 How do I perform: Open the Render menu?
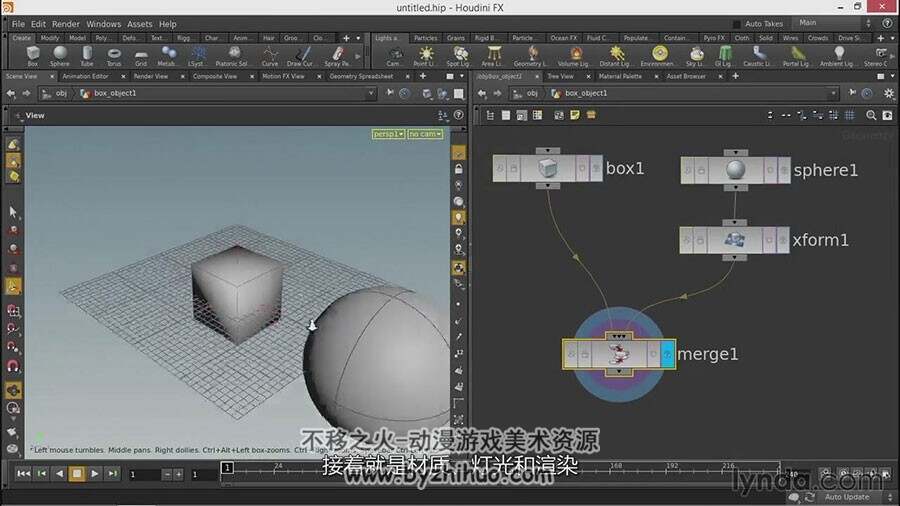pos(66,24)
